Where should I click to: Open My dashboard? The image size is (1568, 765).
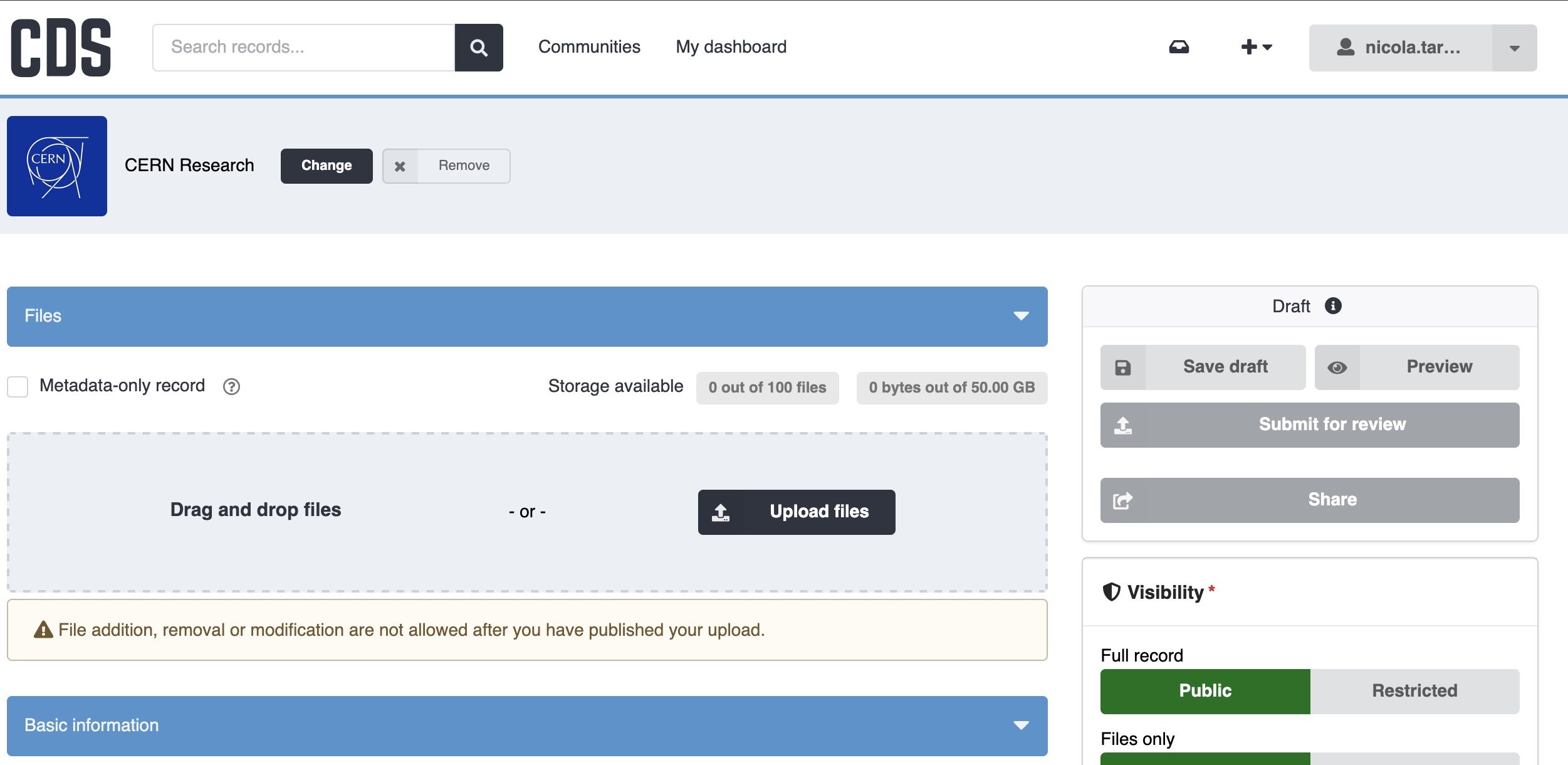tap(731, 47)
